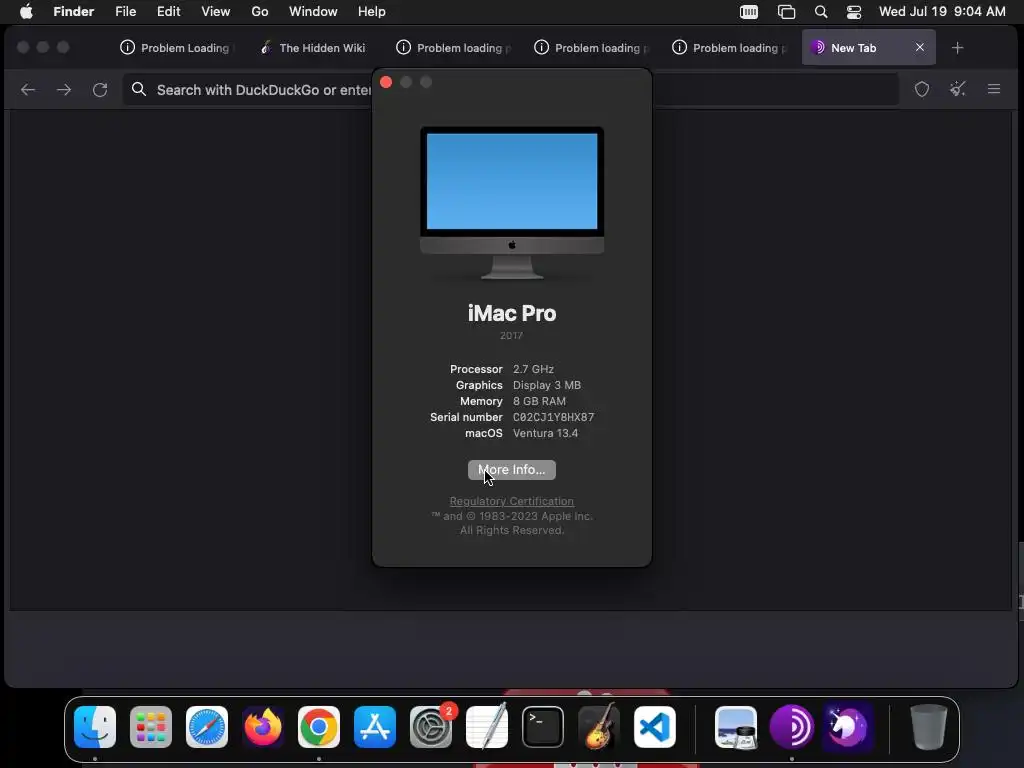Click the date and time in menu bar

point(942,12)
